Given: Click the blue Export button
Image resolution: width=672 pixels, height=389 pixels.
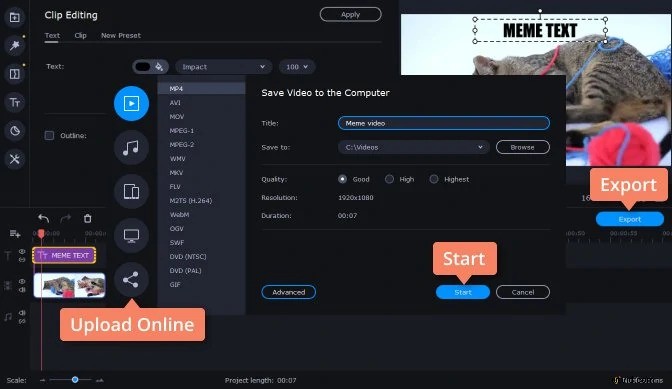Looking at the screenshot, I should click(x=630, y=219).
